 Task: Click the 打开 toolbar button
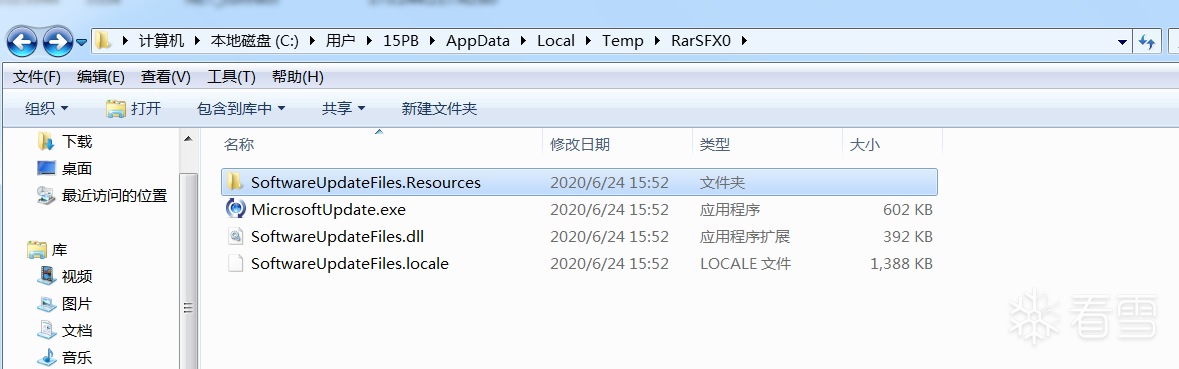point(134,109)
